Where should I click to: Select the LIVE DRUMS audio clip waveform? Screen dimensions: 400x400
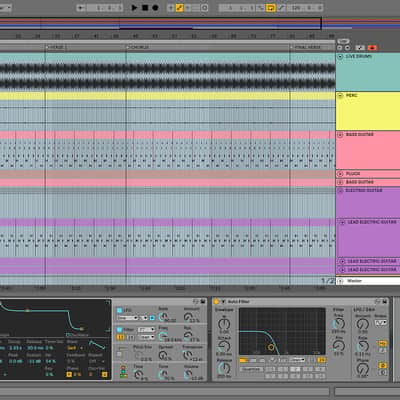click(x=168, y=76)
